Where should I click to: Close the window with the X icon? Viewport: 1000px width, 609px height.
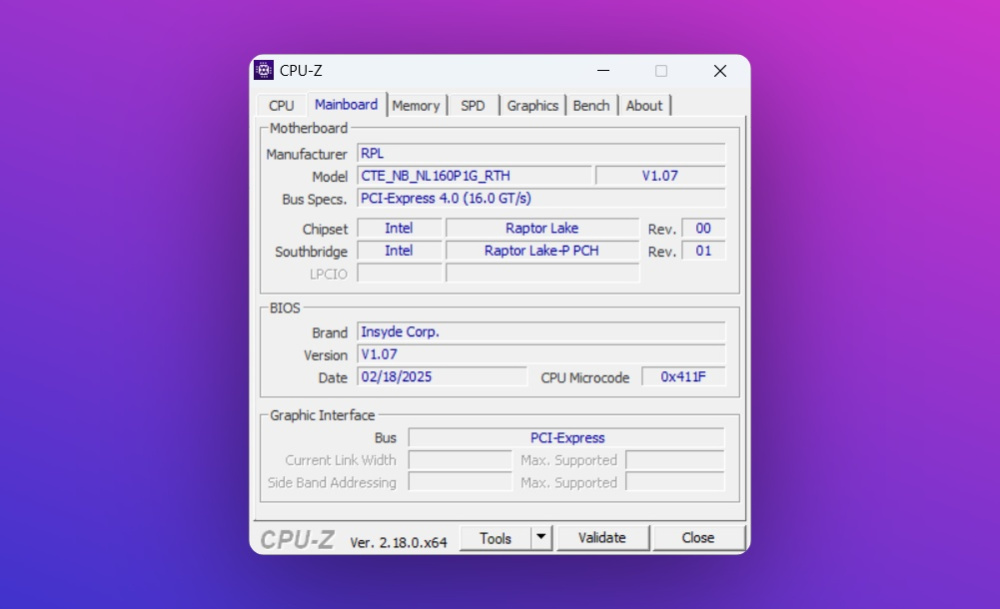(720, 71)
